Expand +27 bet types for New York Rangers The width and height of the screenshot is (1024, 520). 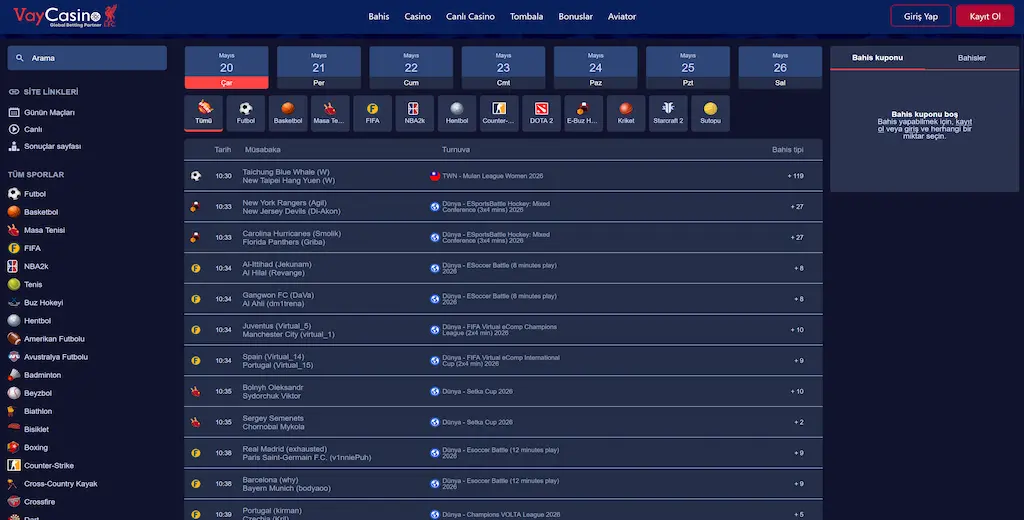797,206
